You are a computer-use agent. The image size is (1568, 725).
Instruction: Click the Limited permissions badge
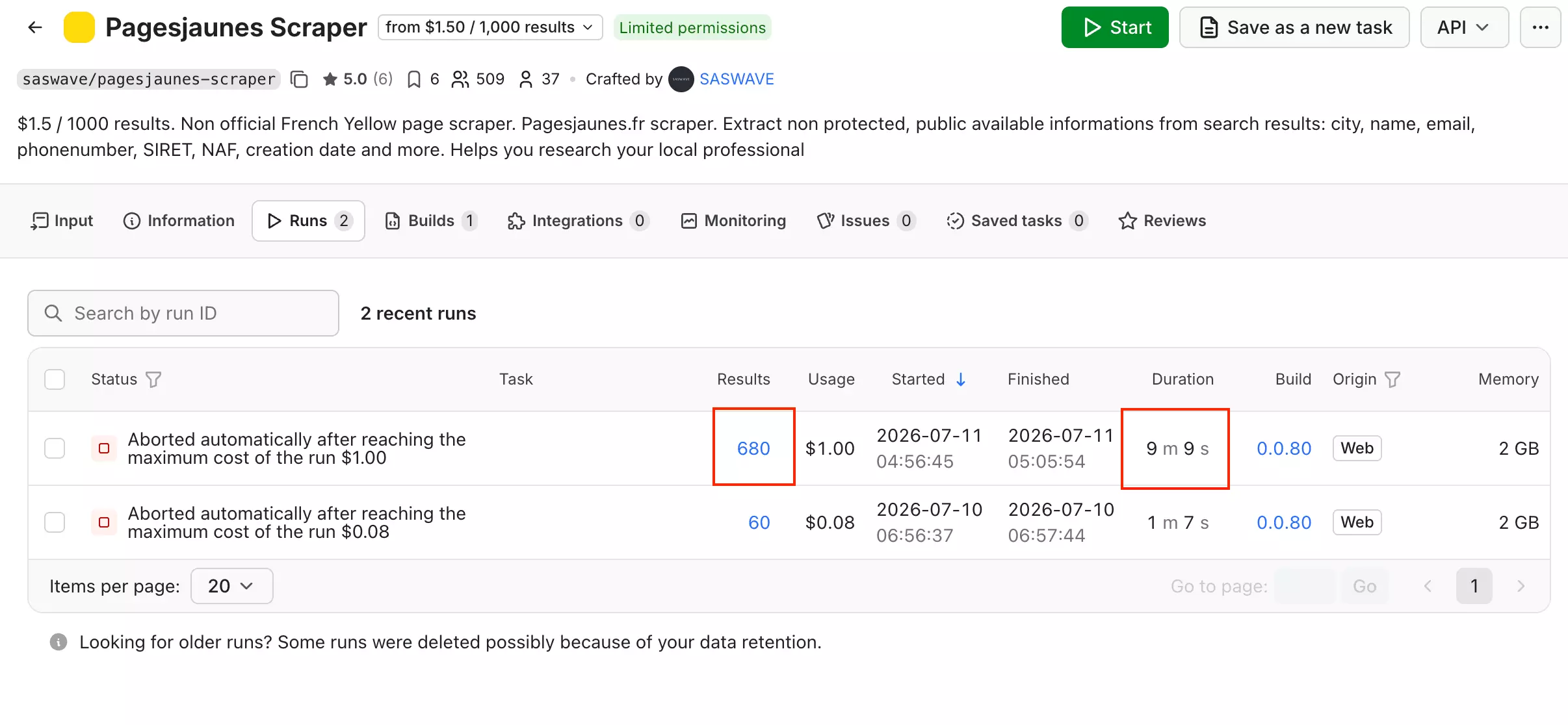(x=692, y=27)
